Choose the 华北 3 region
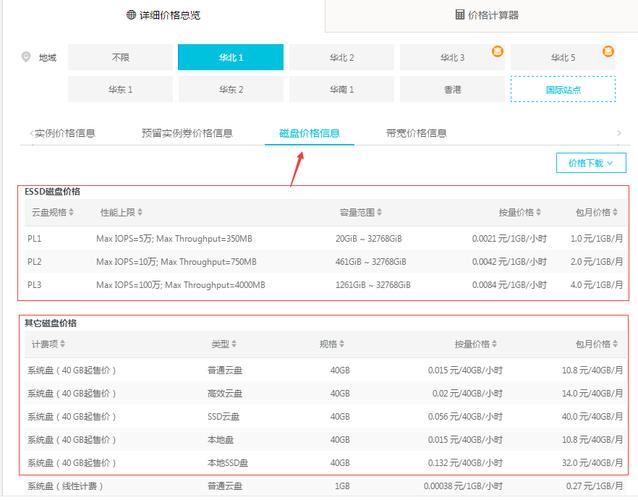This screenshot has width=638, height=500. coord(452,57)
